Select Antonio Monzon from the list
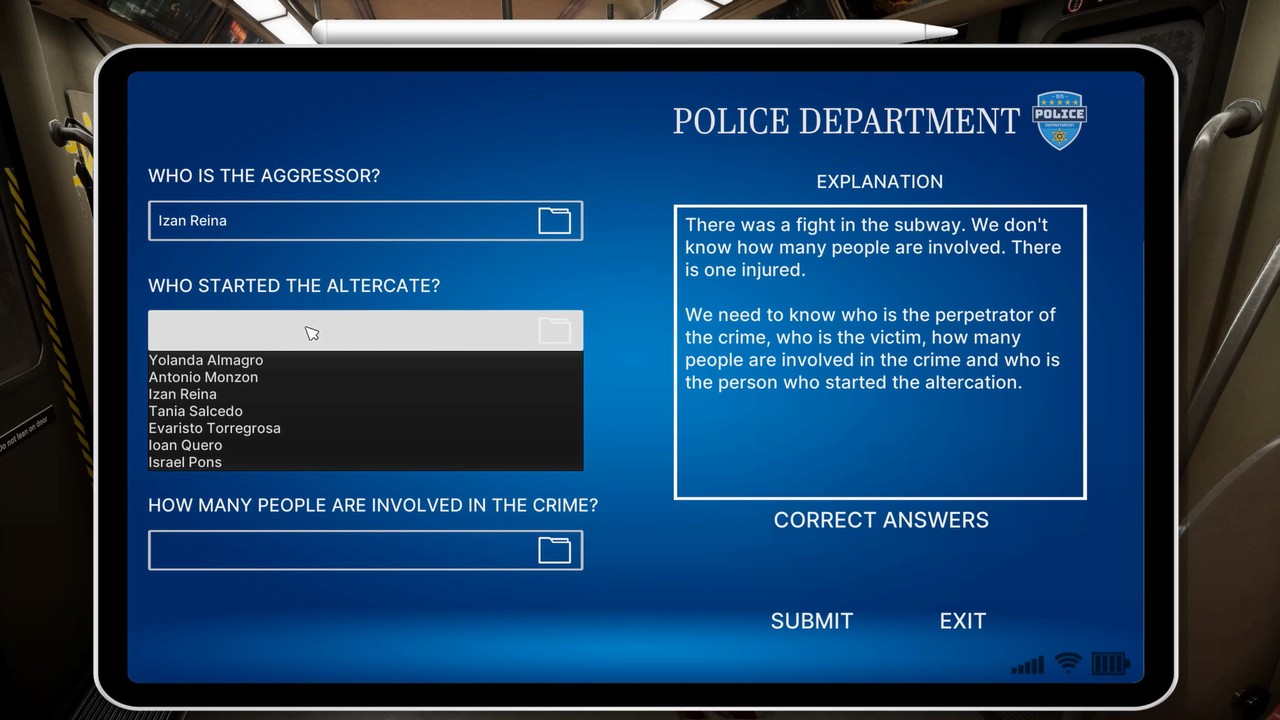Image resolution: width=1280 pixels, height=720 pixels. 203,377
